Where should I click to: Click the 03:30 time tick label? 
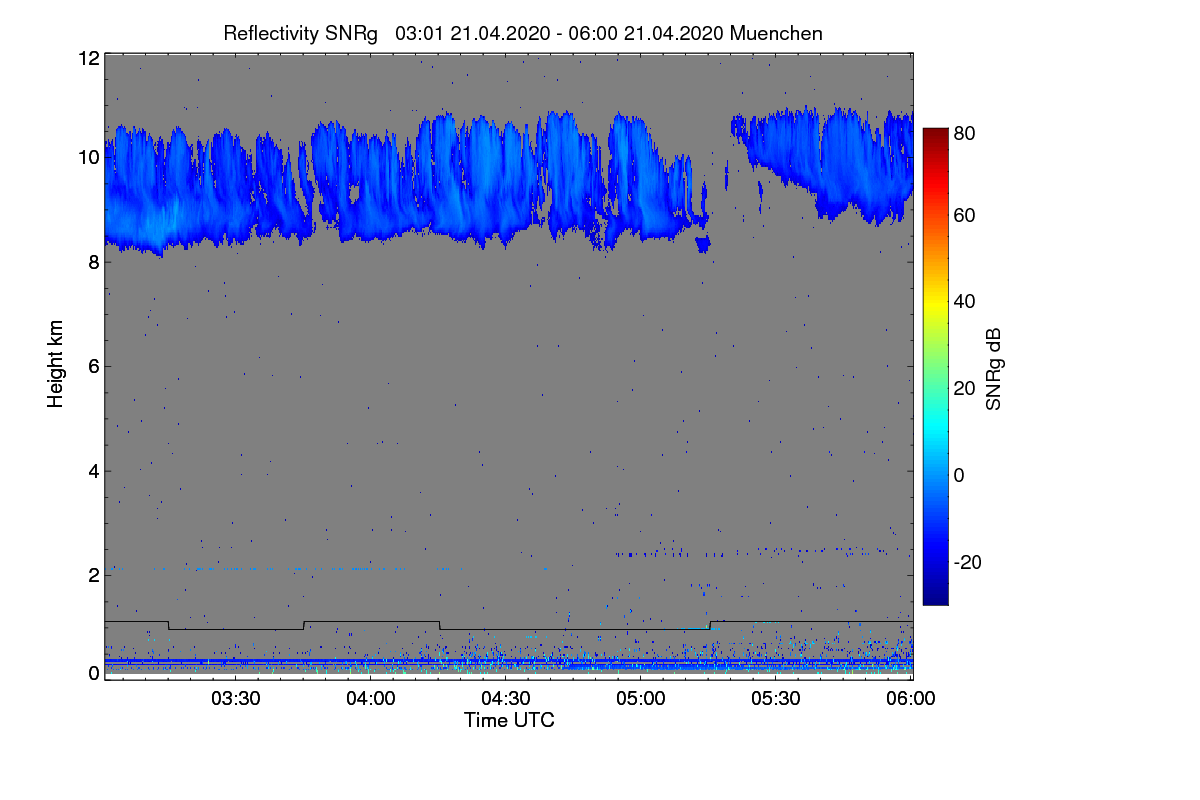point(236,699)
